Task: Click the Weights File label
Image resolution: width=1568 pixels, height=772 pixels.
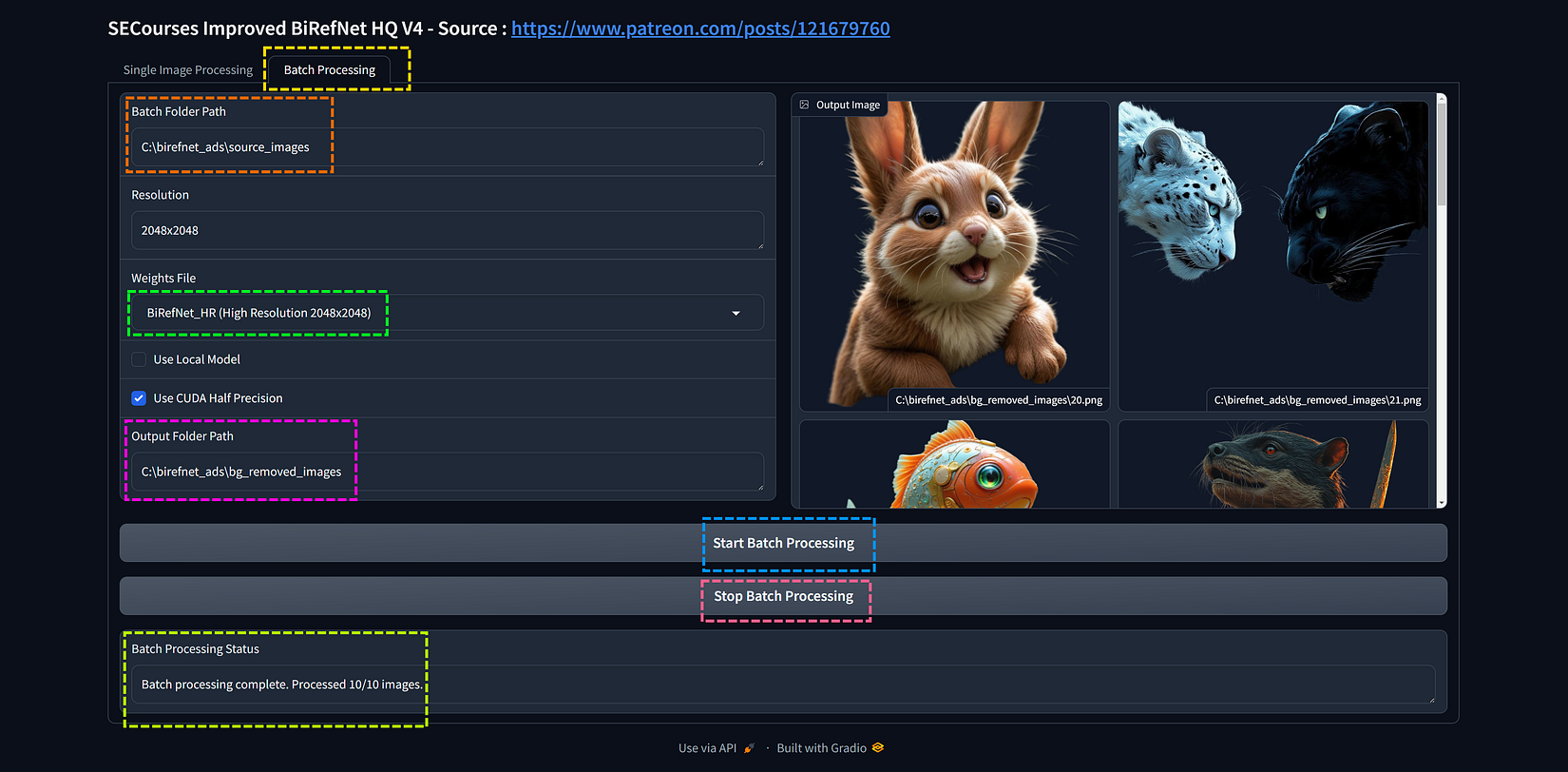Action: click(163, 279)
